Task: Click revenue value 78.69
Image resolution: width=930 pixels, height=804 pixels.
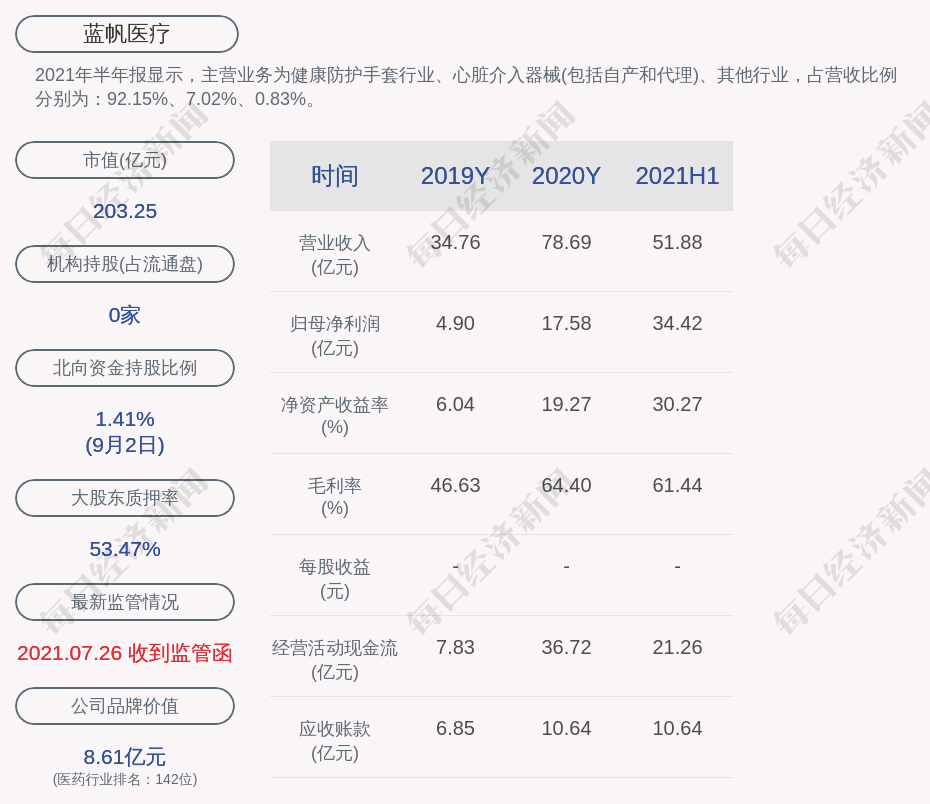Action: coord(566,243)
